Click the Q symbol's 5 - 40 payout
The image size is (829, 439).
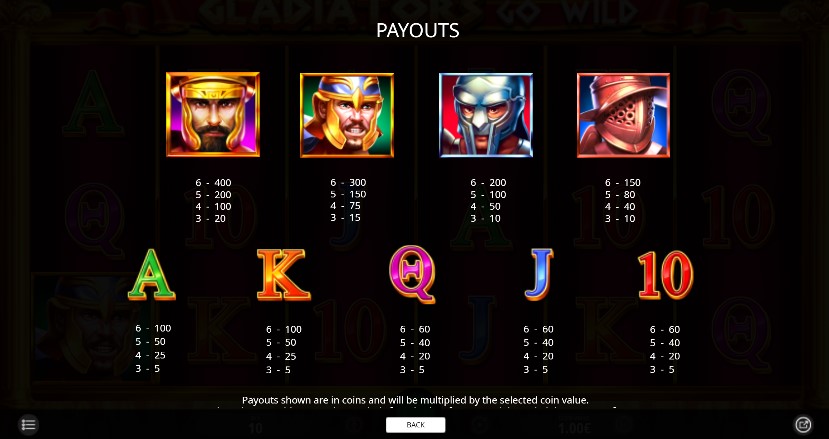[415, 343]
